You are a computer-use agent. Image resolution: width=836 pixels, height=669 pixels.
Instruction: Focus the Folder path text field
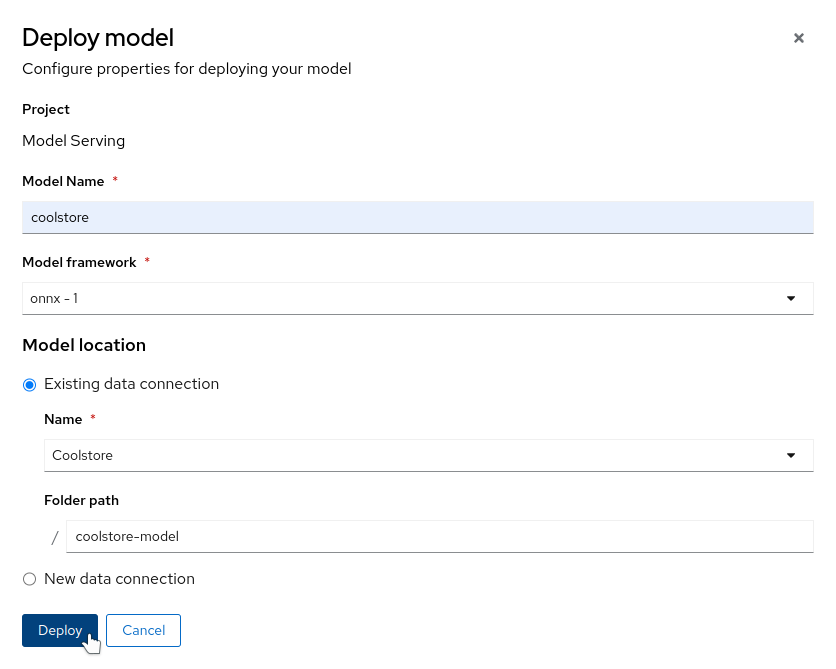click(x=439, y=536)
